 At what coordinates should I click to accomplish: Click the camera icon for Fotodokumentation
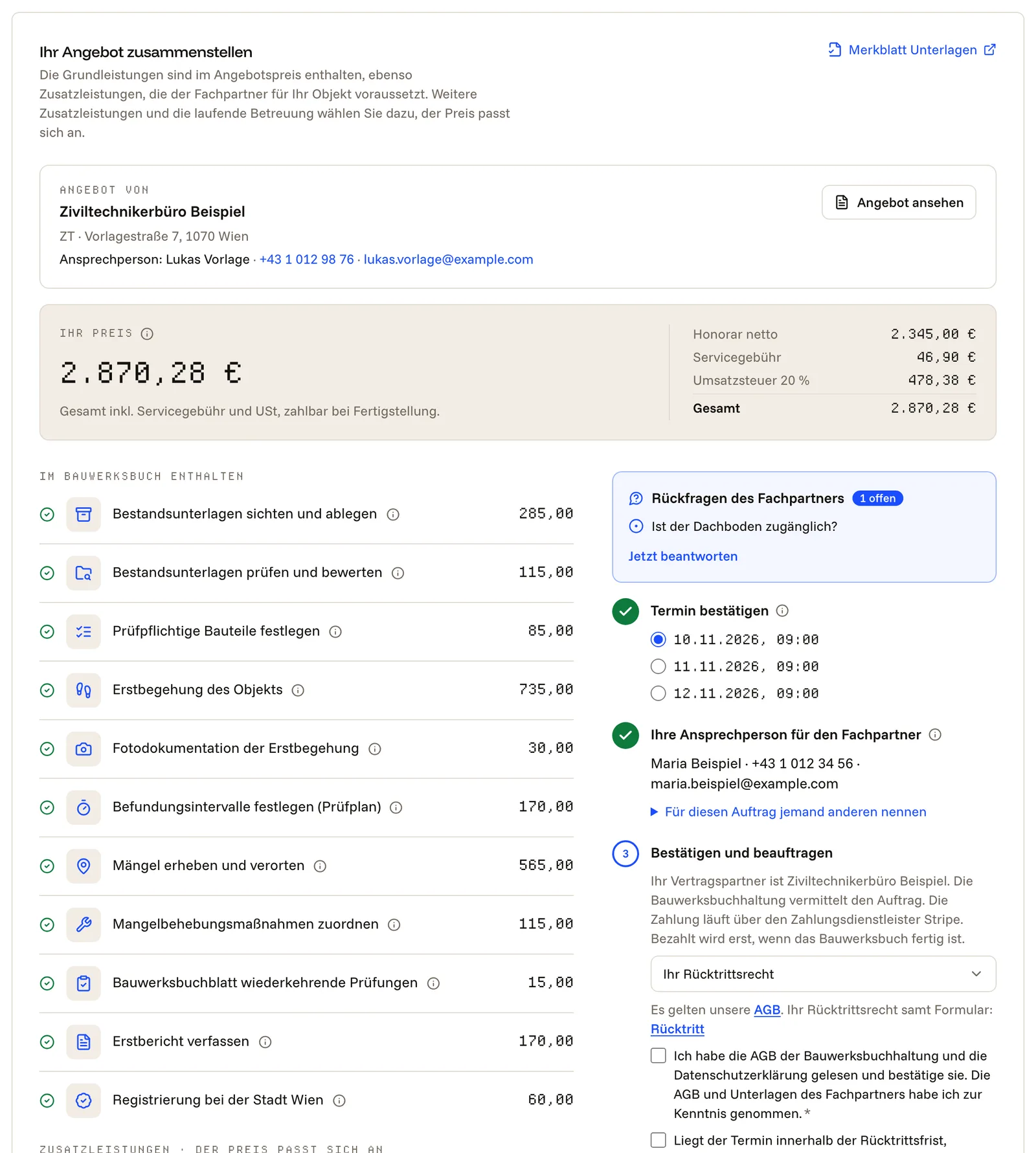pyautogui.click(x=84, y=749)
